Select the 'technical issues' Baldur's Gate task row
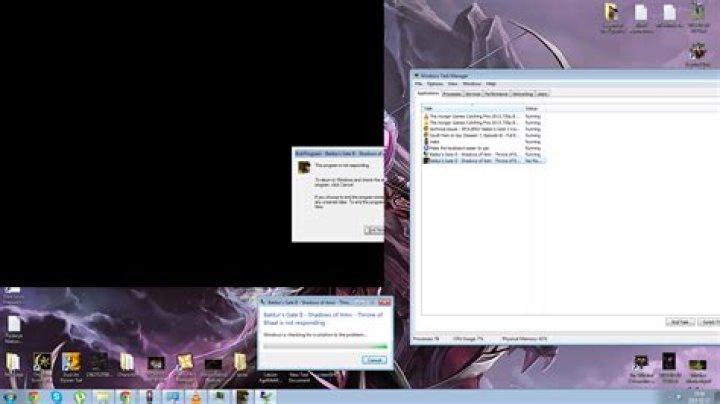 [484, 129]
